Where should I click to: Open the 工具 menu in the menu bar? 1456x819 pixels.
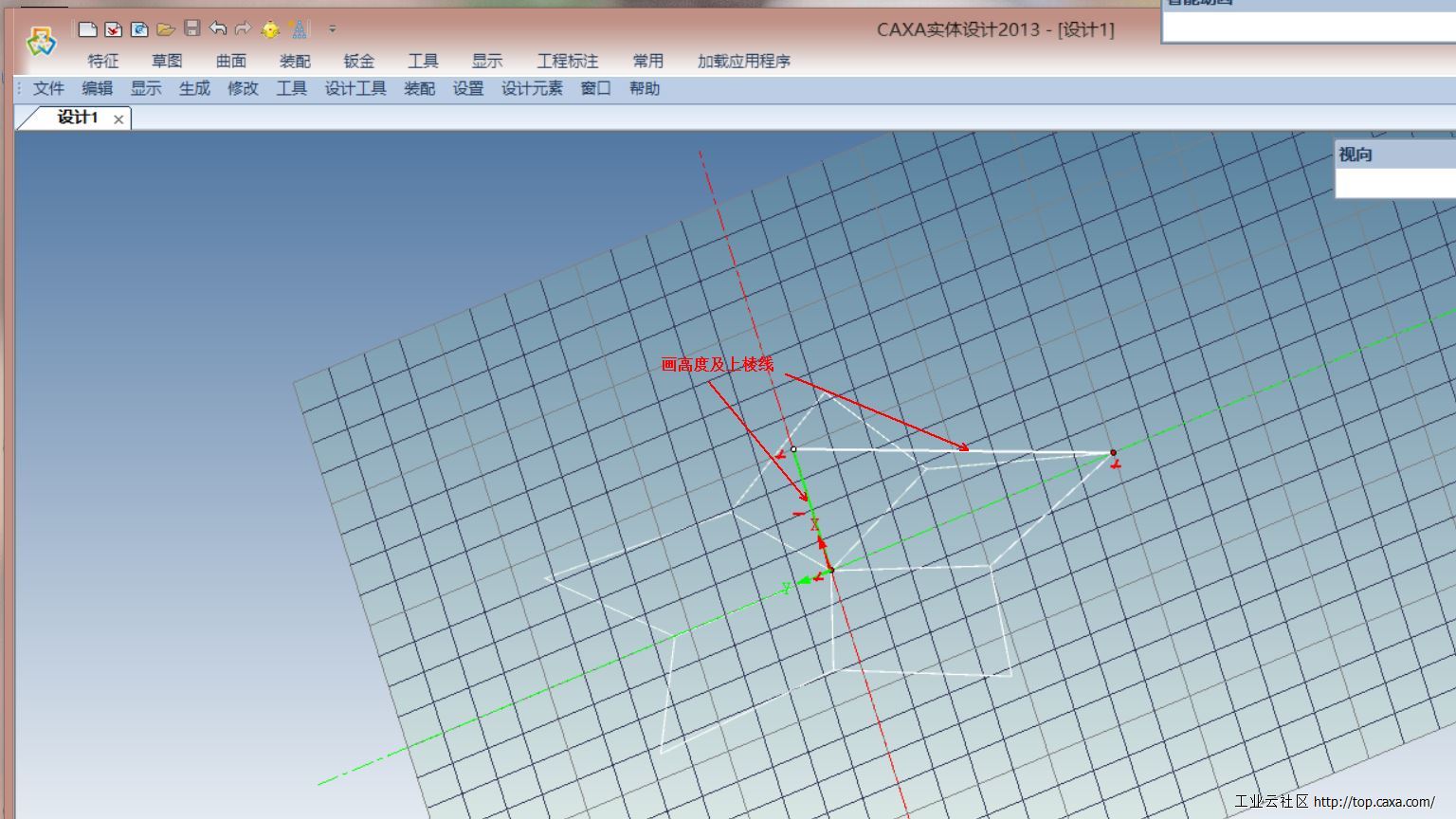292,88
